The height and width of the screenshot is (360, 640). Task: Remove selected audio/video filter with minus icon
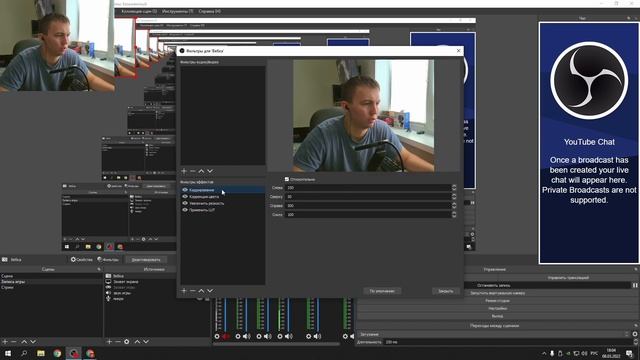tap(193, 171)
